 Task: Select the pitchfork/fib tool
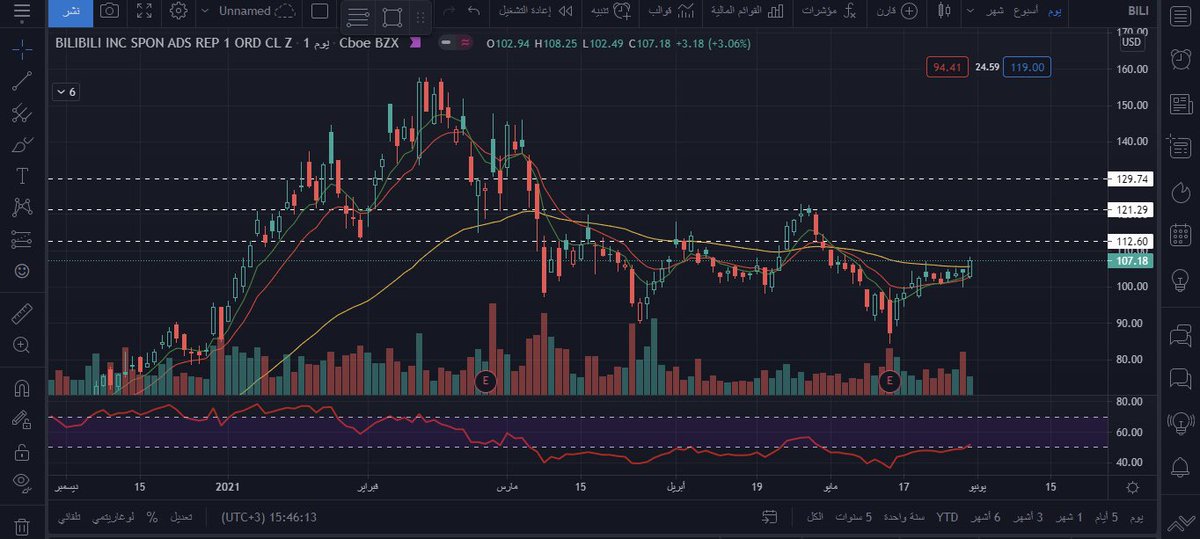[22, 113]
